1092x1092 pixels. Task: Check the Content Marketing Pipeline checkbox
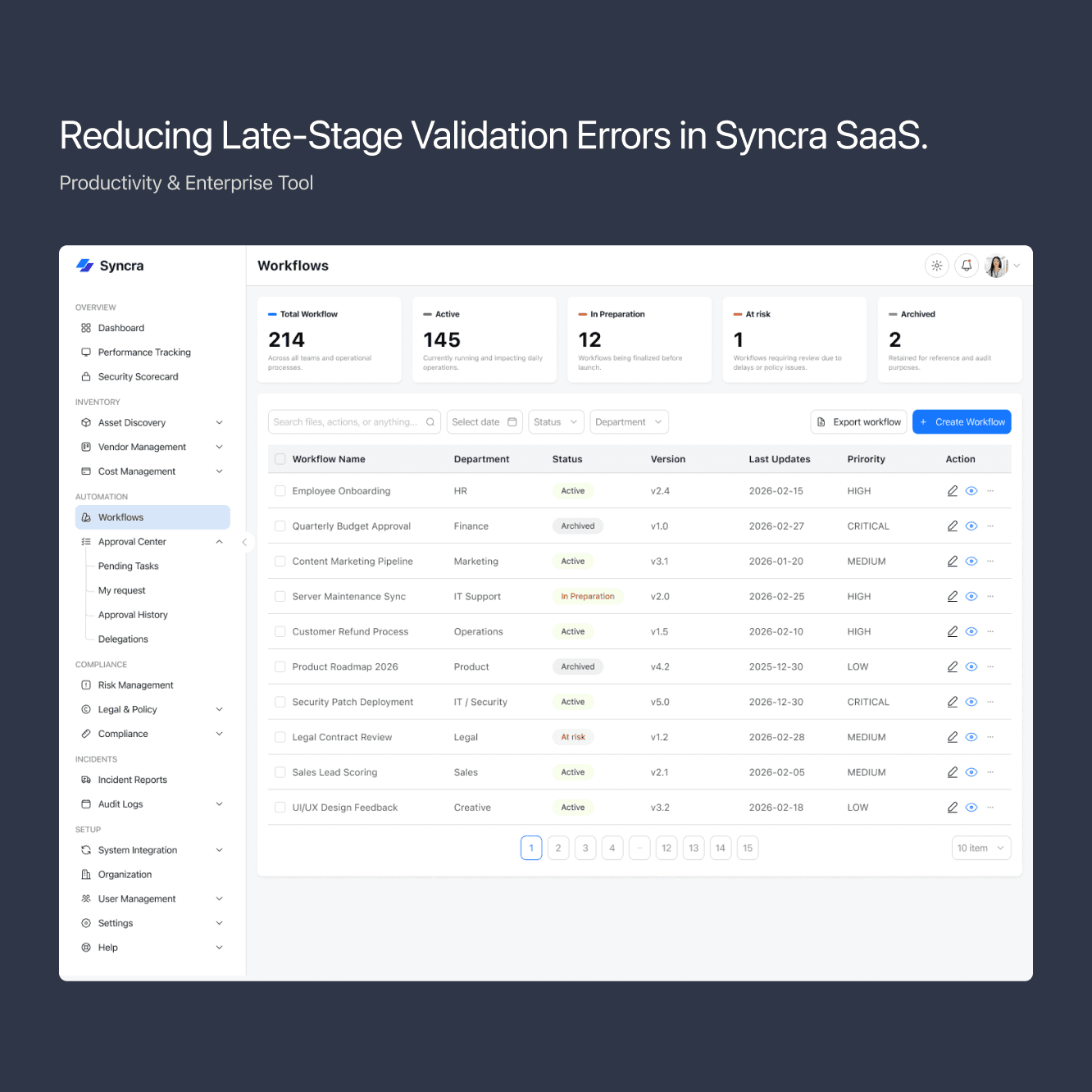coord(280,562)
